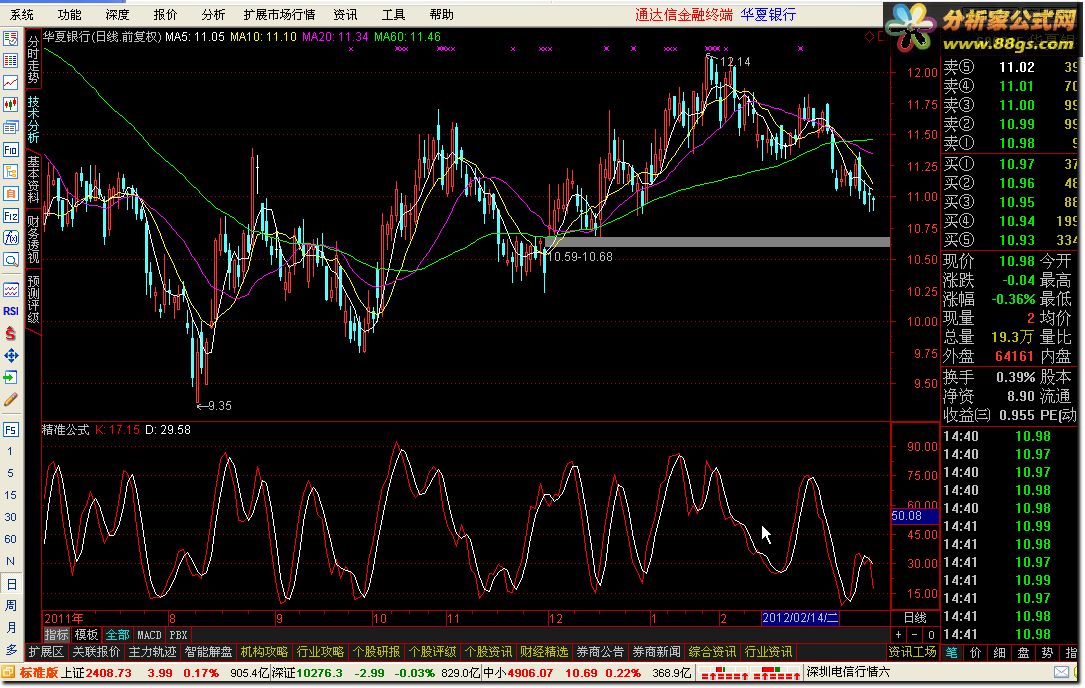1085x688 pixels.
Task: Select the intraday line chart icon
Action: tap(10, 82)
